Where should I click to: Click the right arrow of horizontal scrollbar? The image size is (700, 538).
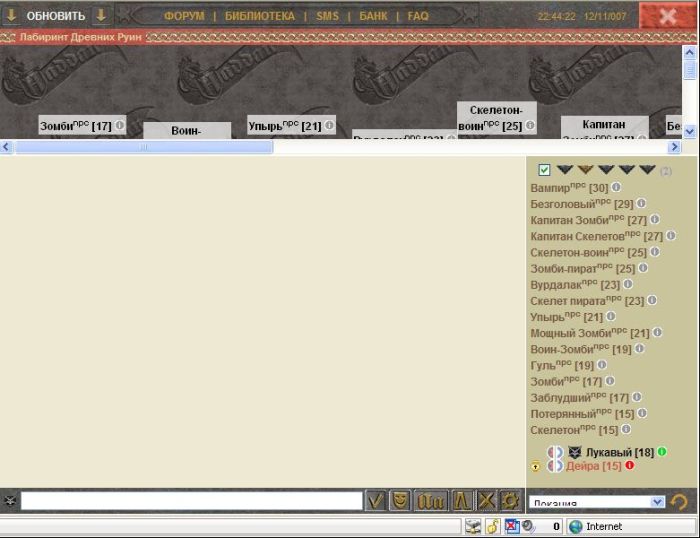[675, 147]
